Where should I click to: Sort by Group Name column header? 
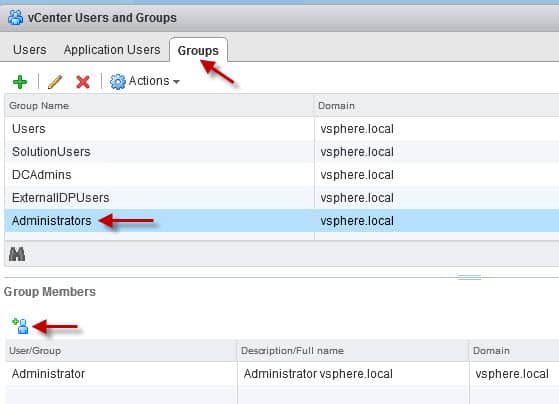click(x=159, y=106)
